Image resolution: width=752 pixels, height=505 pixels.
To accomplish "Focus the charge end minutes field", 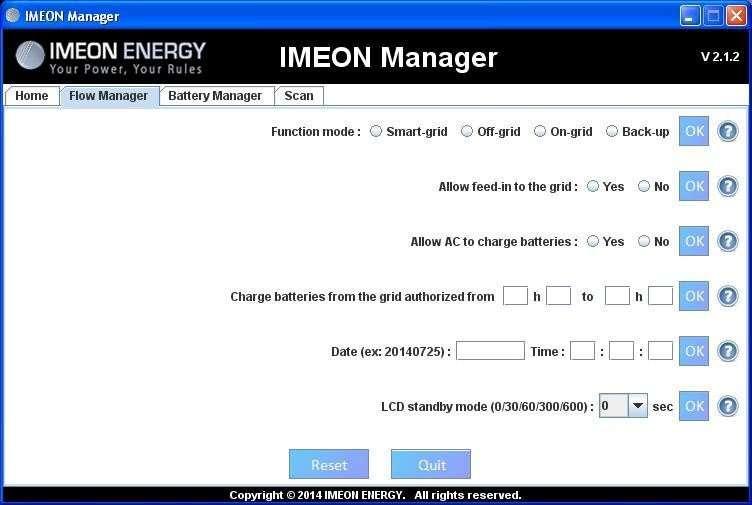I will [x=660, y=296].
